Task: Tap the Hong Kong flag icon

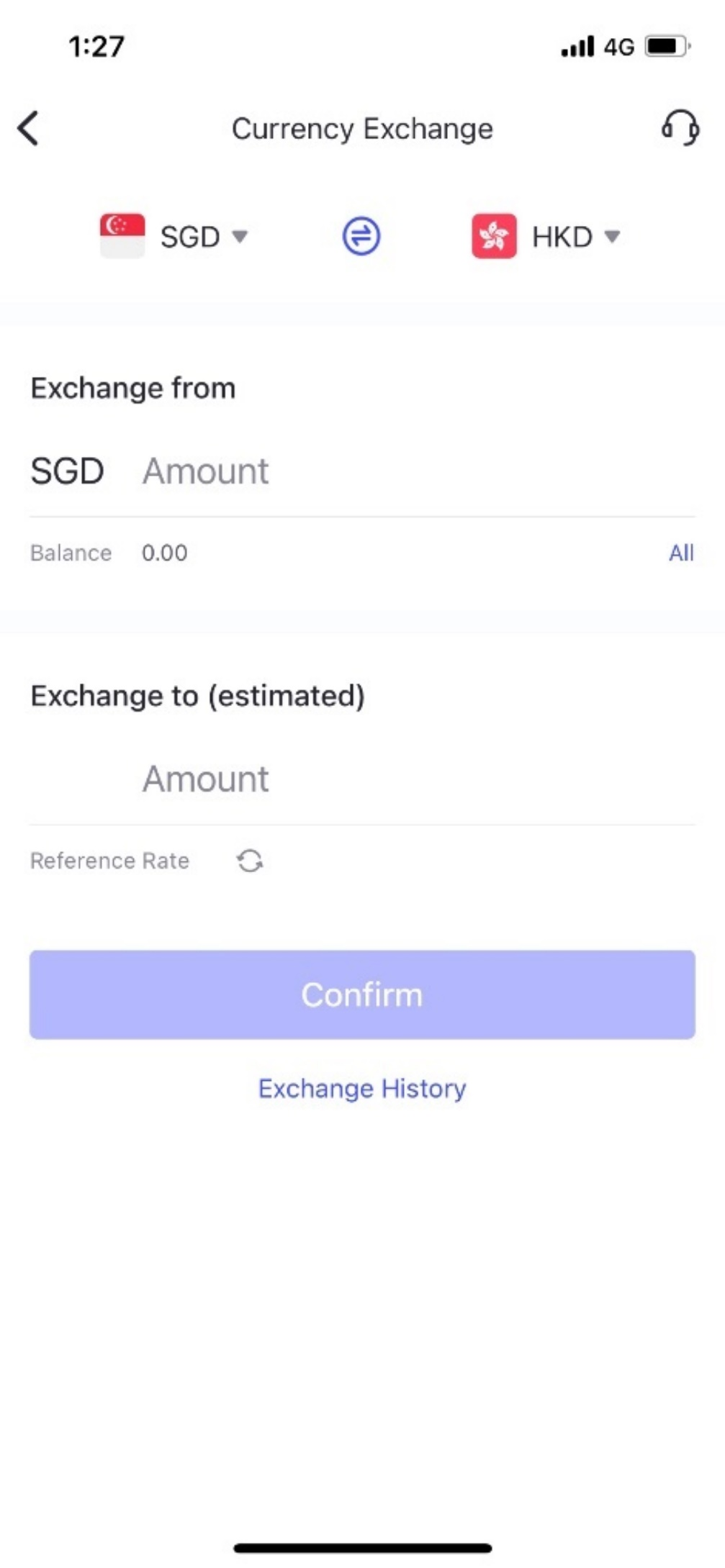Action: point(494,236)
